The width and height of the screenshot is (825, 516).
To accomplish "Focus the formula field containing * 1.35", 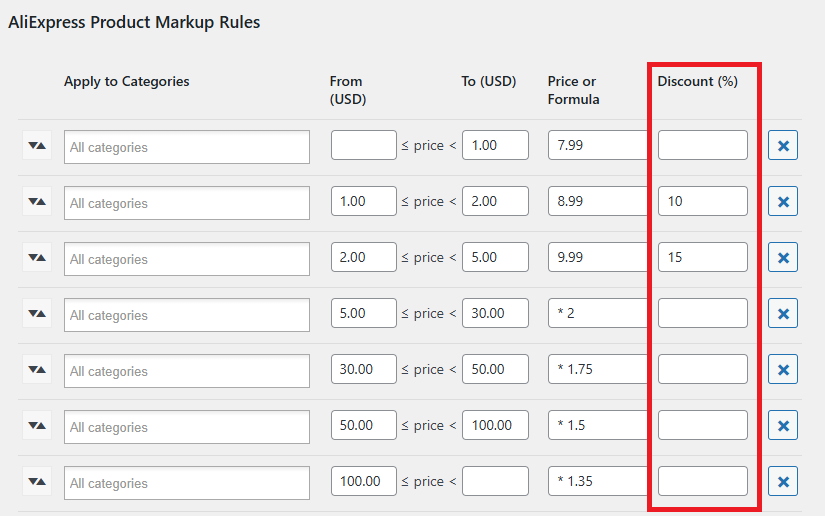I will tap(598, 481).
